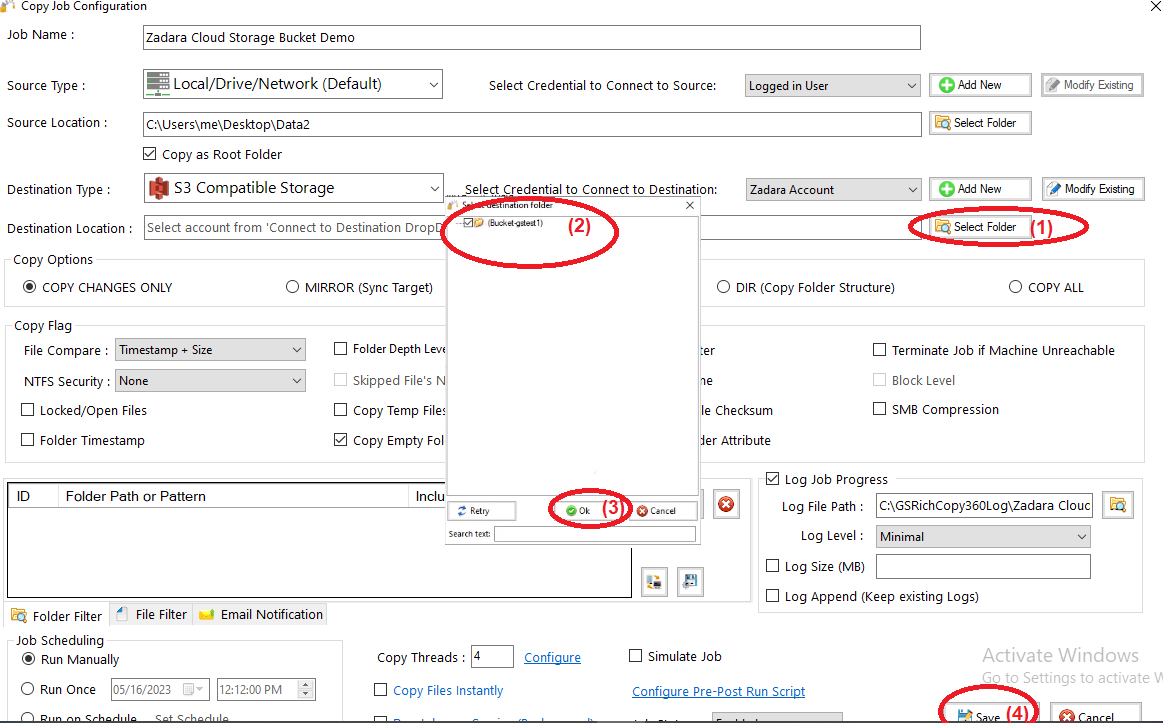This screenshot has height=723, width=1163.
Task: Browse for log file path folder icon
Action: click(x=1117, y=505)
